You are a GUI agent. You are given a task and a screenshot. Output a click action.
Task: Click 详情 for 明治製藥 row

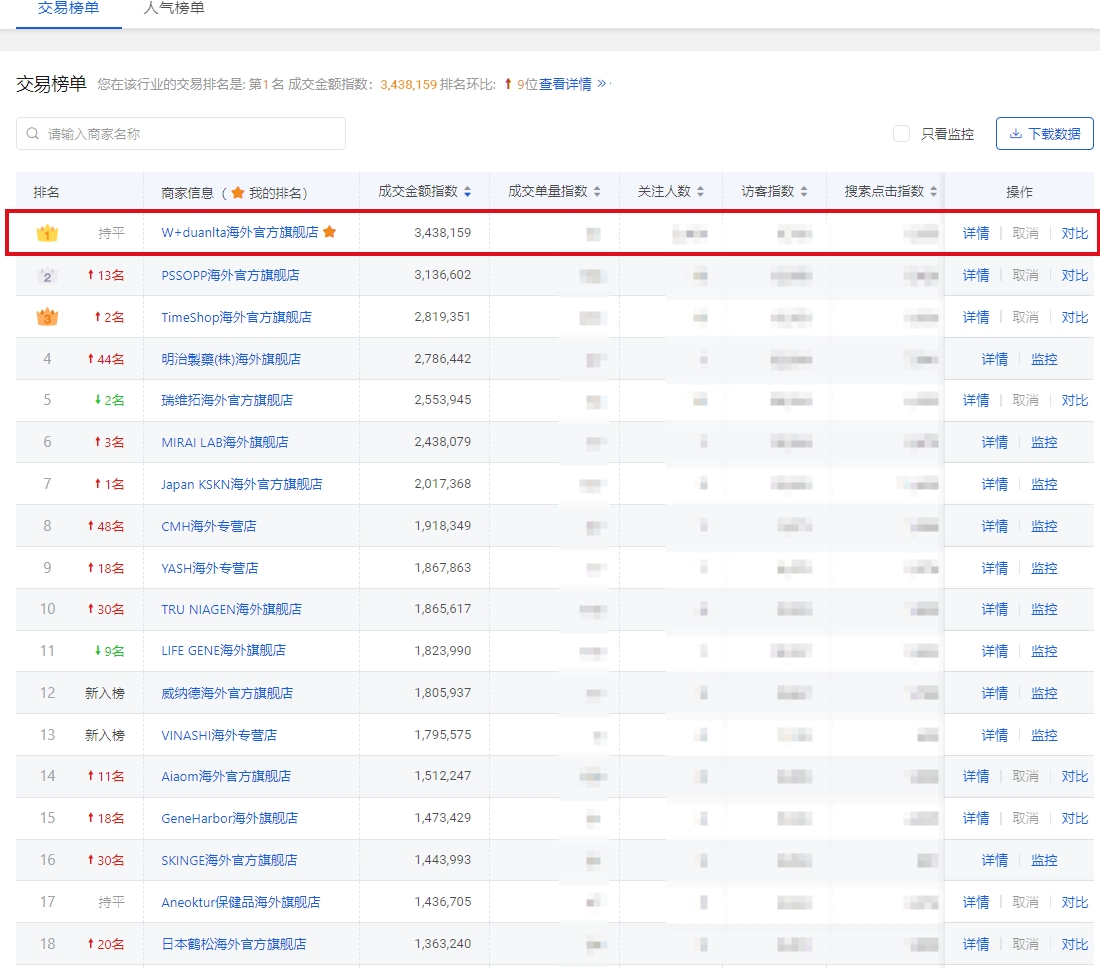[995, 359]
